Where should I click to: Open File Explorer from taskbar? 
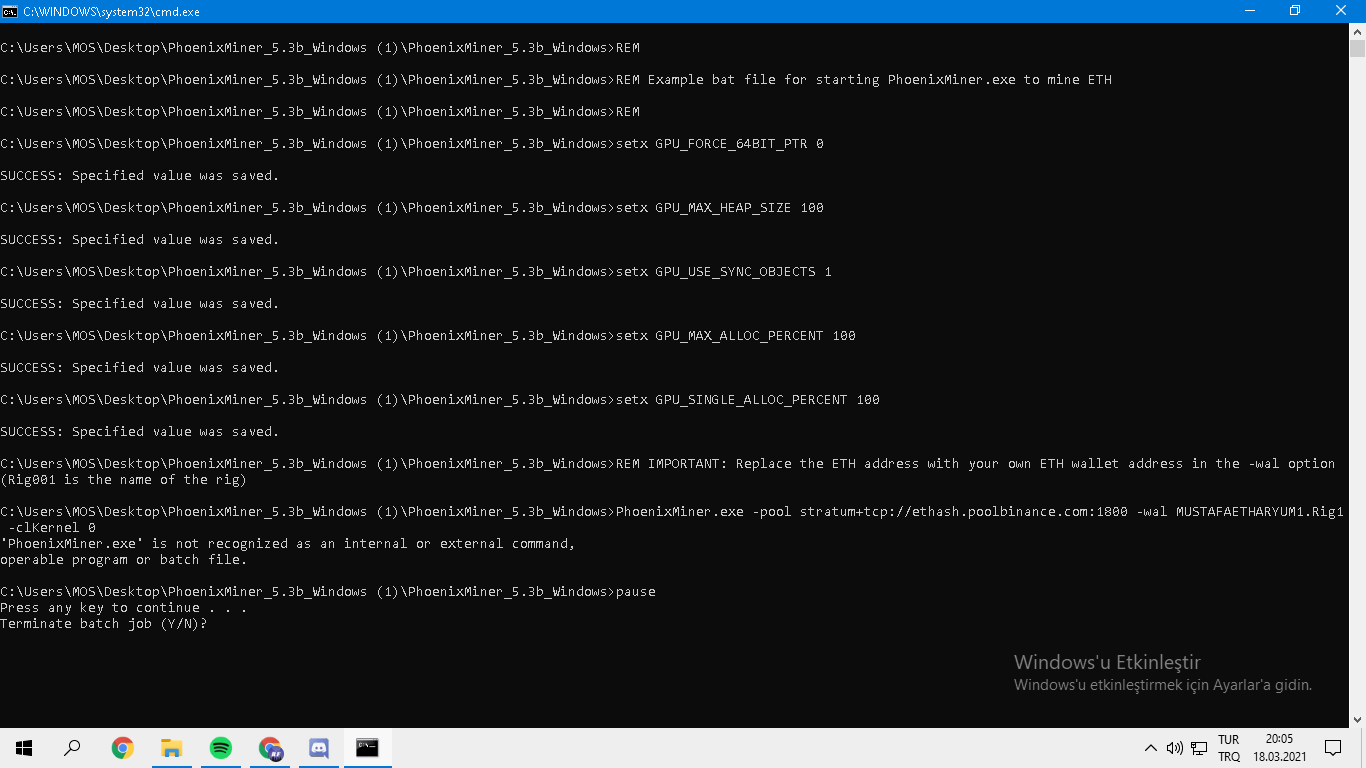[x=171, y=748]
